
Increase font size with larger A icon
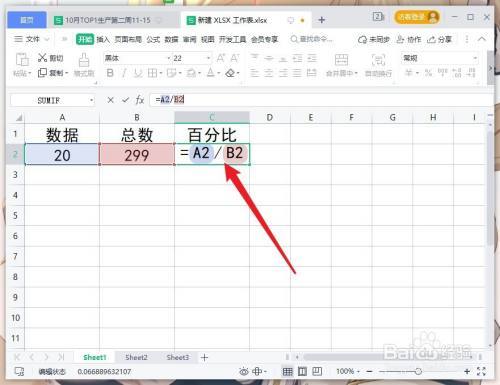point(221,58)
